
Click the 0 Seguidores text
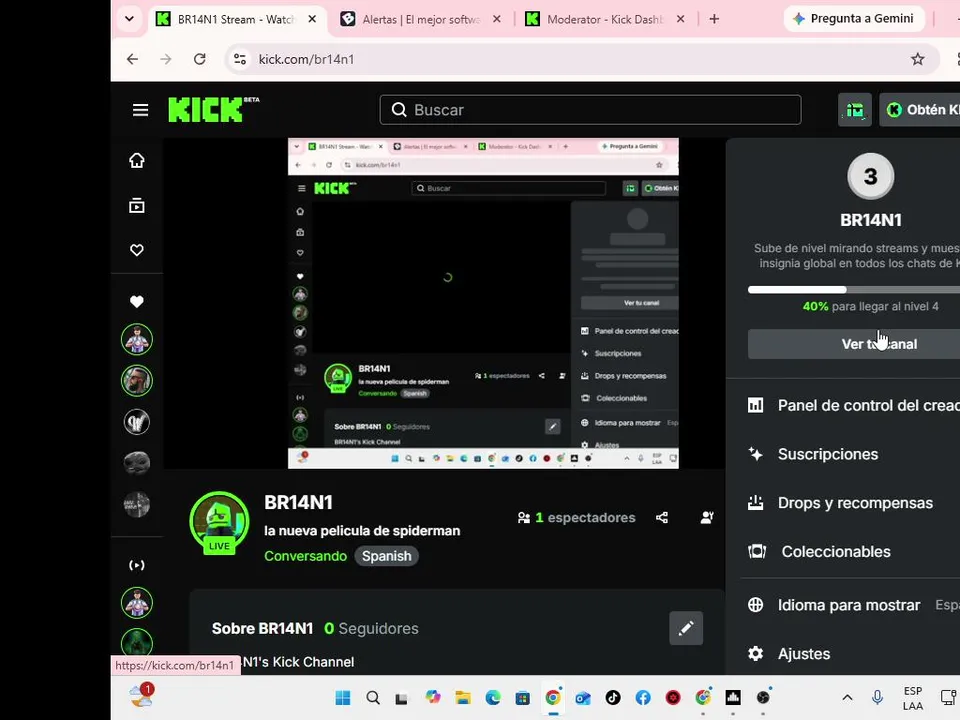pos(371,628)
